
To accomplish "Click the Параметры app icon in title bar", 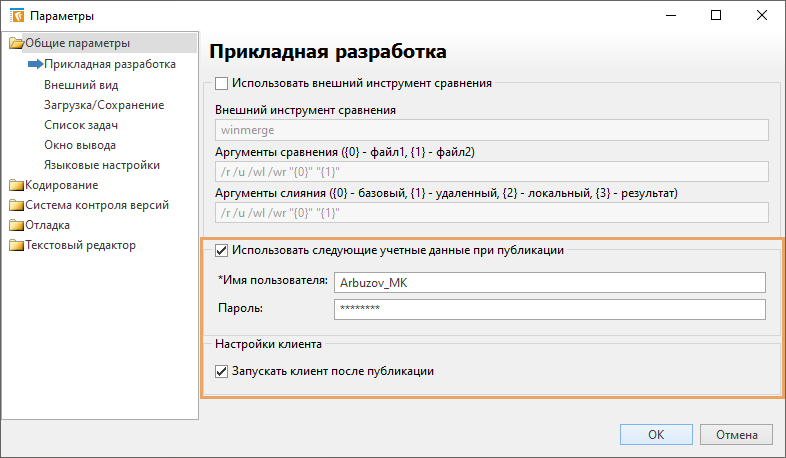I will click(x=16, y=16).
